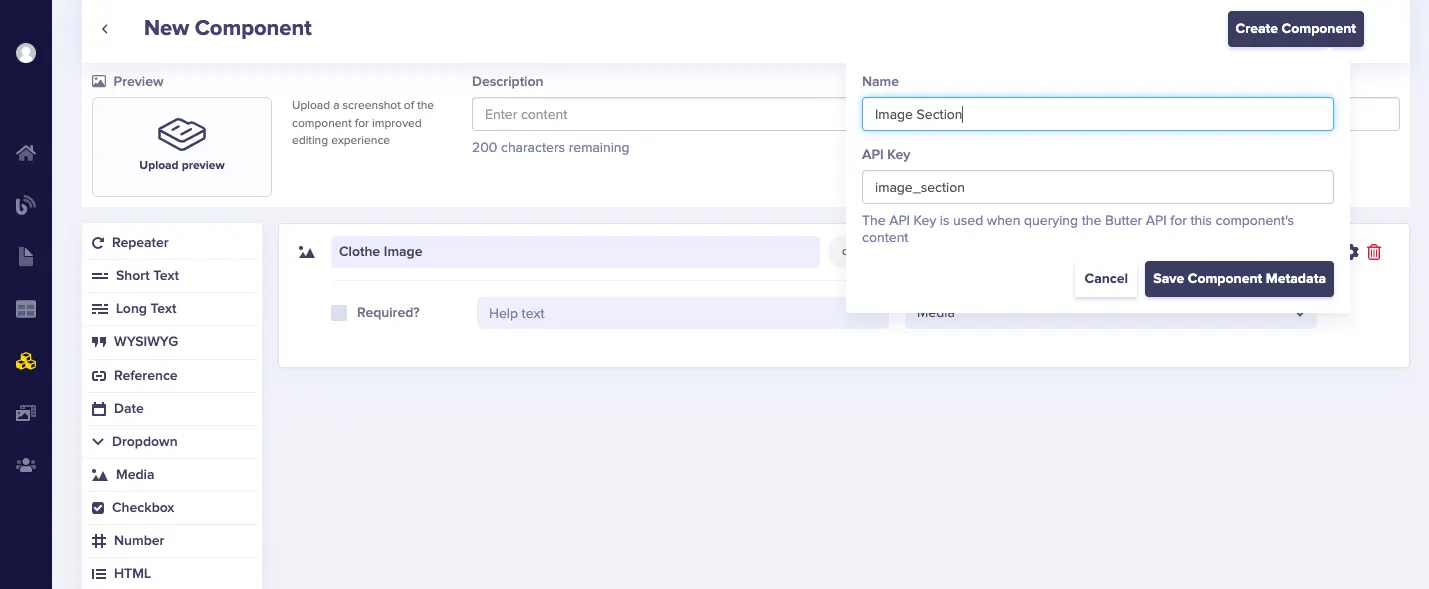Cancel the component metadata popup

pos(1105,279)
